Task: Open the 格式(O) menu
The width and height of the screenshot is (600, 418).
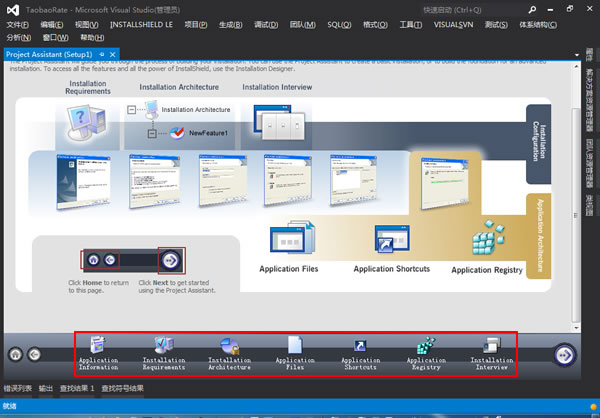Action: [x=375, y=25]
